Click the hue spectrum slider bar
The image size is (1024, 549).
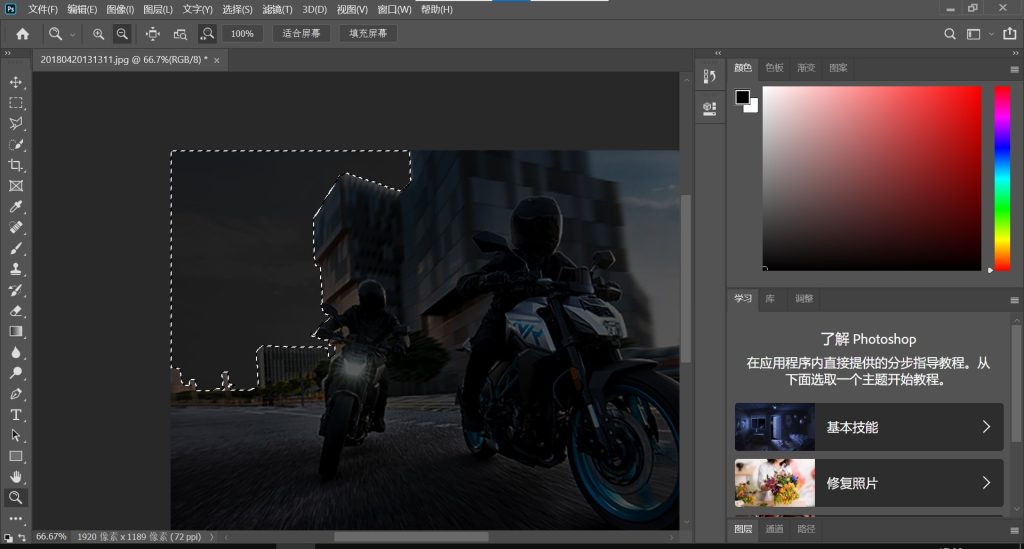pos(1001,178)
